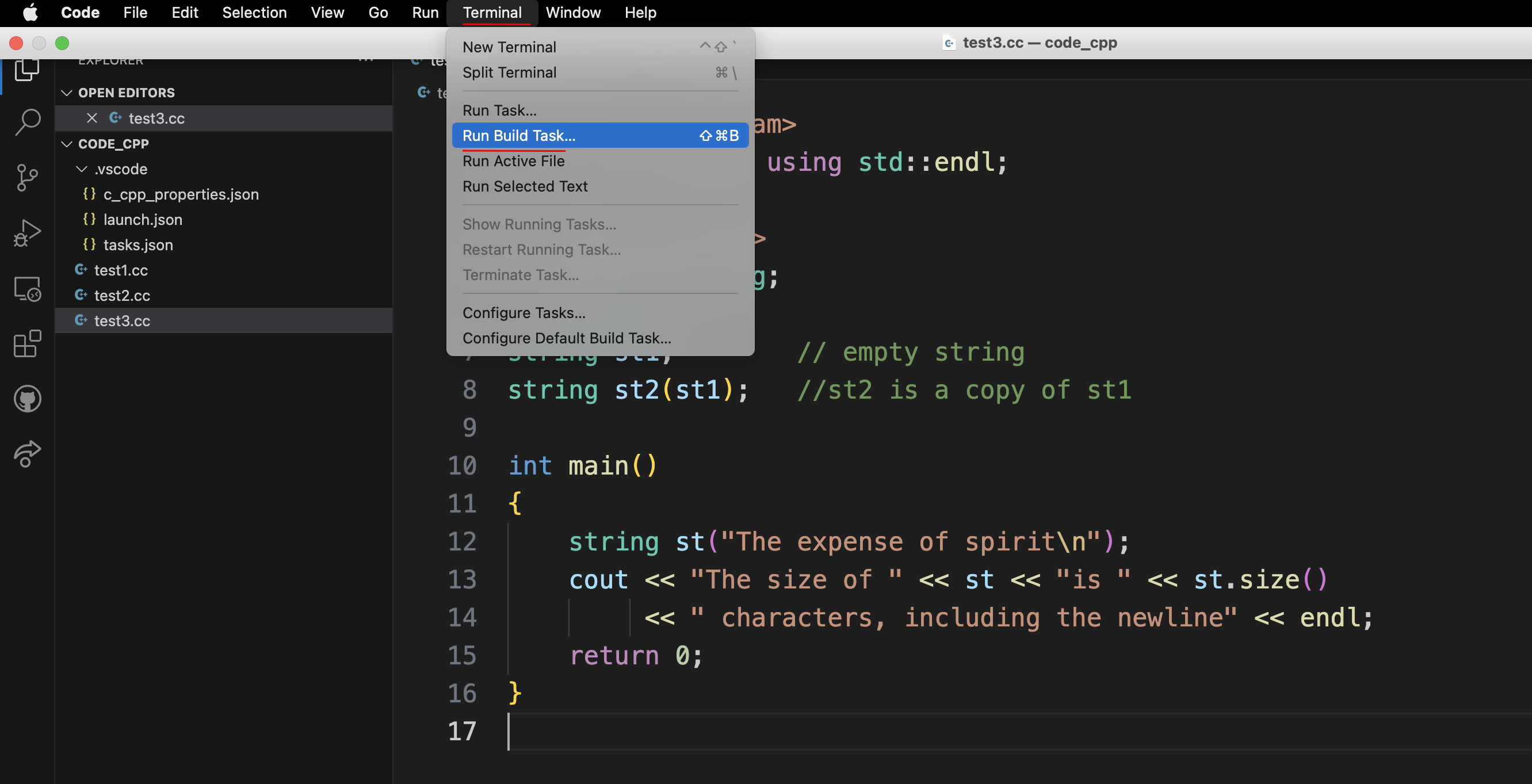Viewport: 1532px width, 784px height.
Task: Open the Window menu
Action: click(x=573, y=13)
